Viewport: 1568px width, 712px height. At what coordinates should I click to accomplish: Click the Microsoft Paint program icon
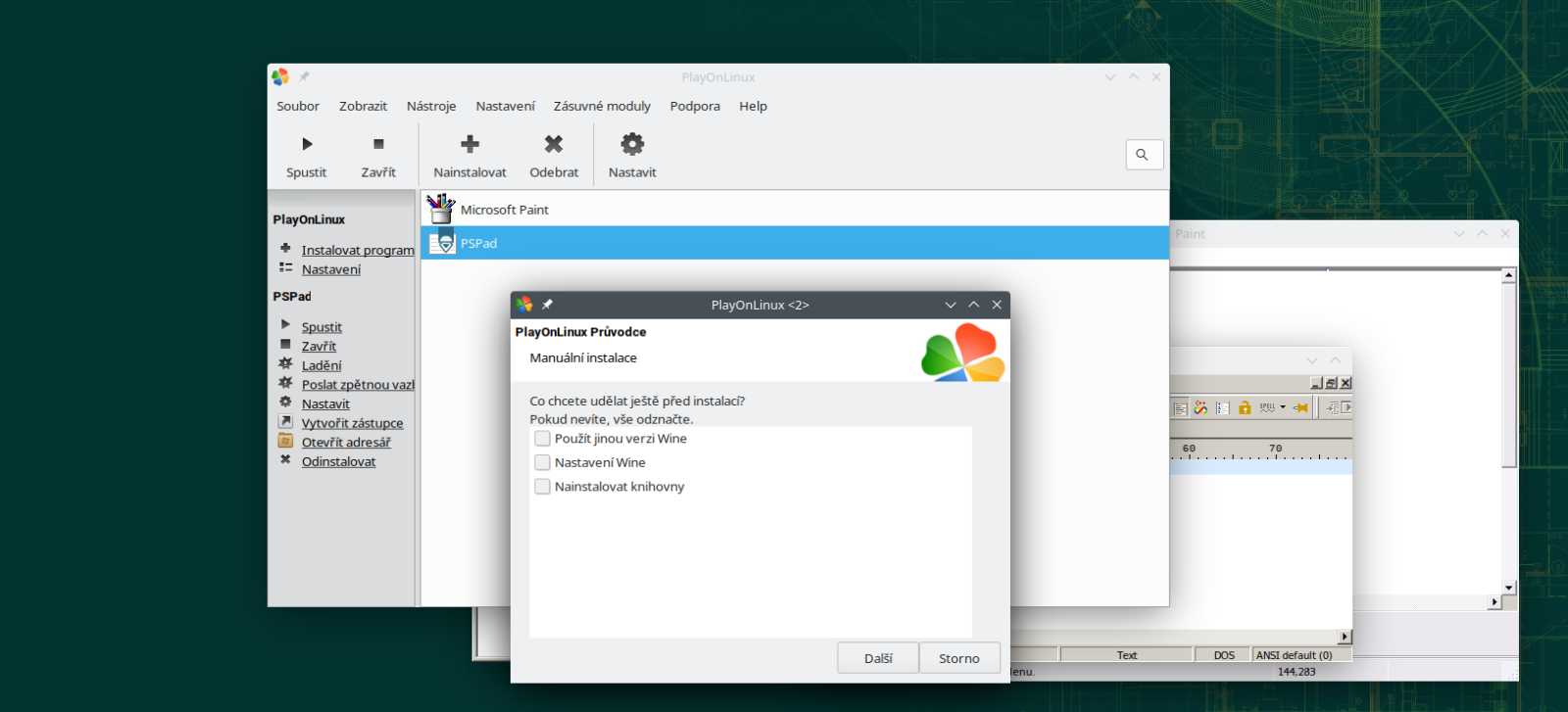click(441, 209)
